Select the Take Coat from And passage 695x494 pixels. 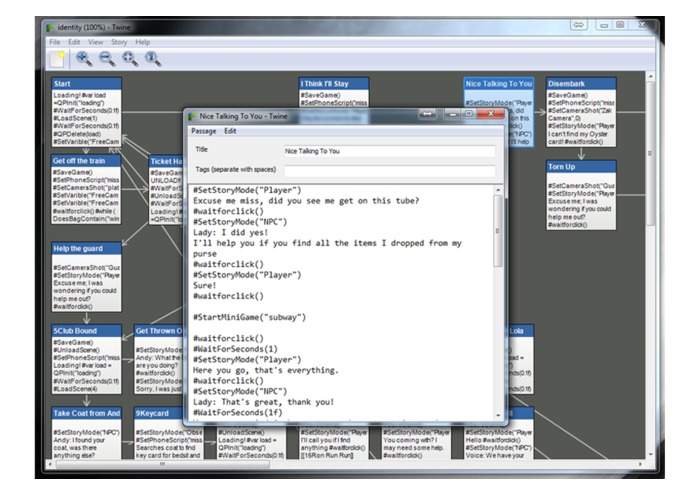[x=86, y=433]
